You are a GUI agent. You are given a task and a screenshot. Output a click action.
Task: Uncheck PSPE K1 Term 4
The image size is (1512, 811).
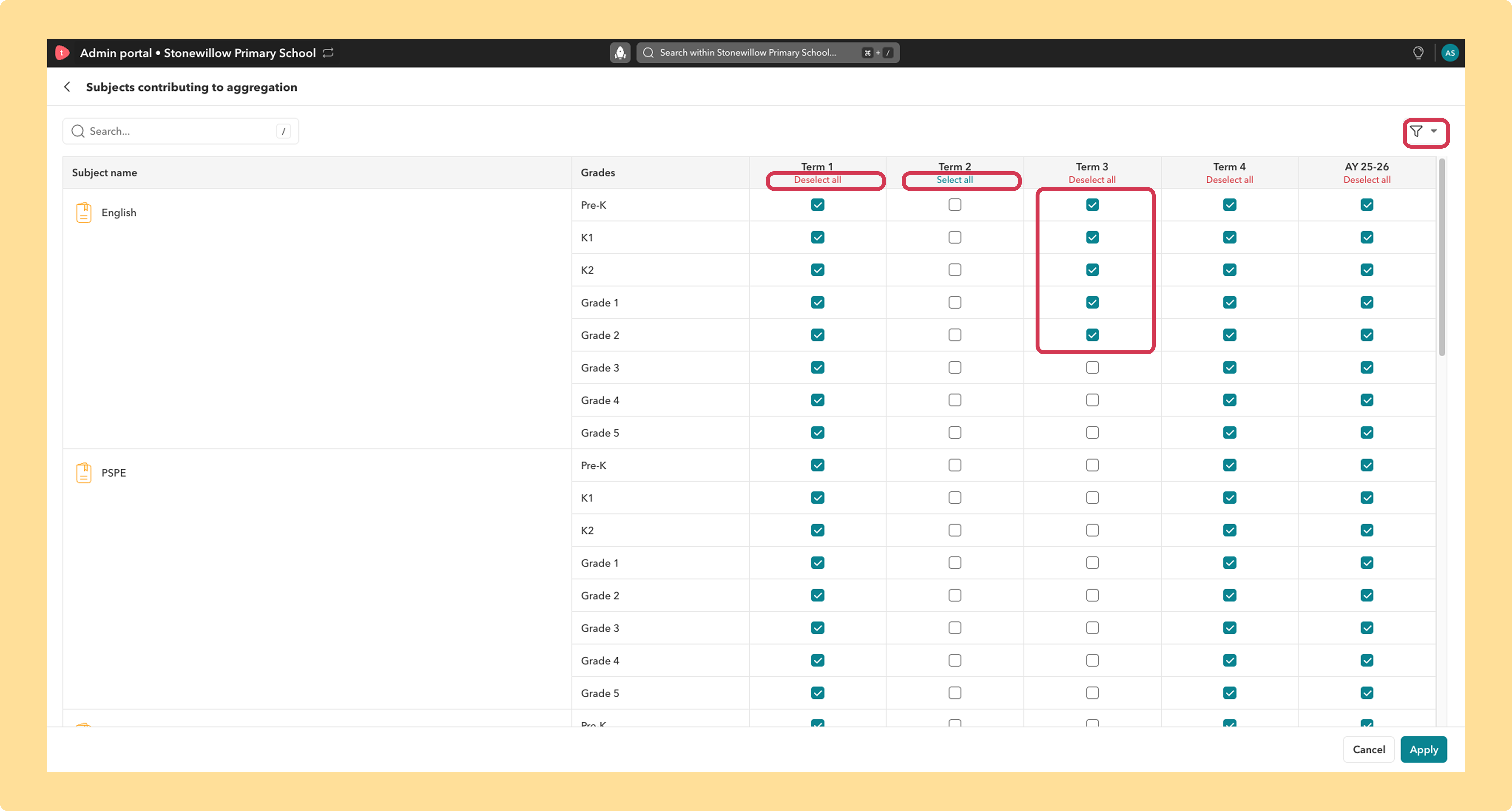pyautogui.click(x=1230, y=498)
